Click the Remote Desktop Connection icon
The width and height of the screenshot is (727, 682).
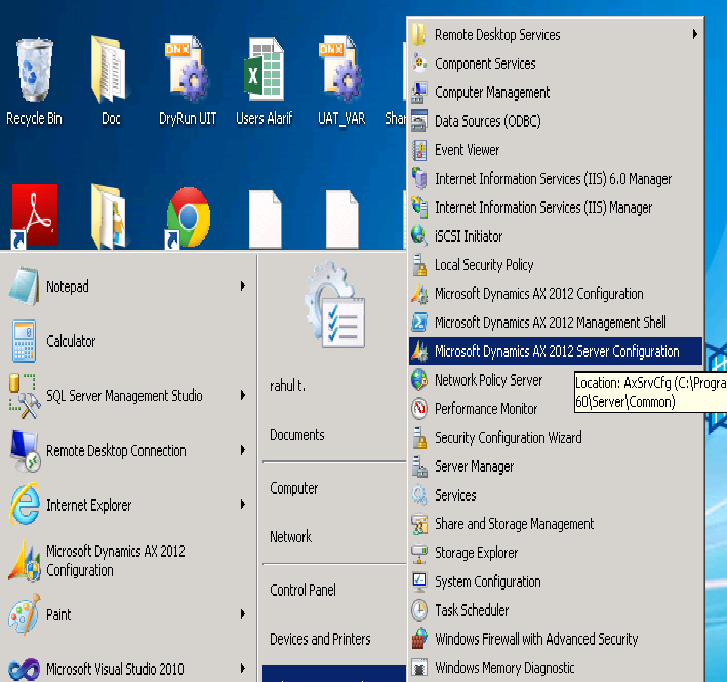(x=25, y=451)
